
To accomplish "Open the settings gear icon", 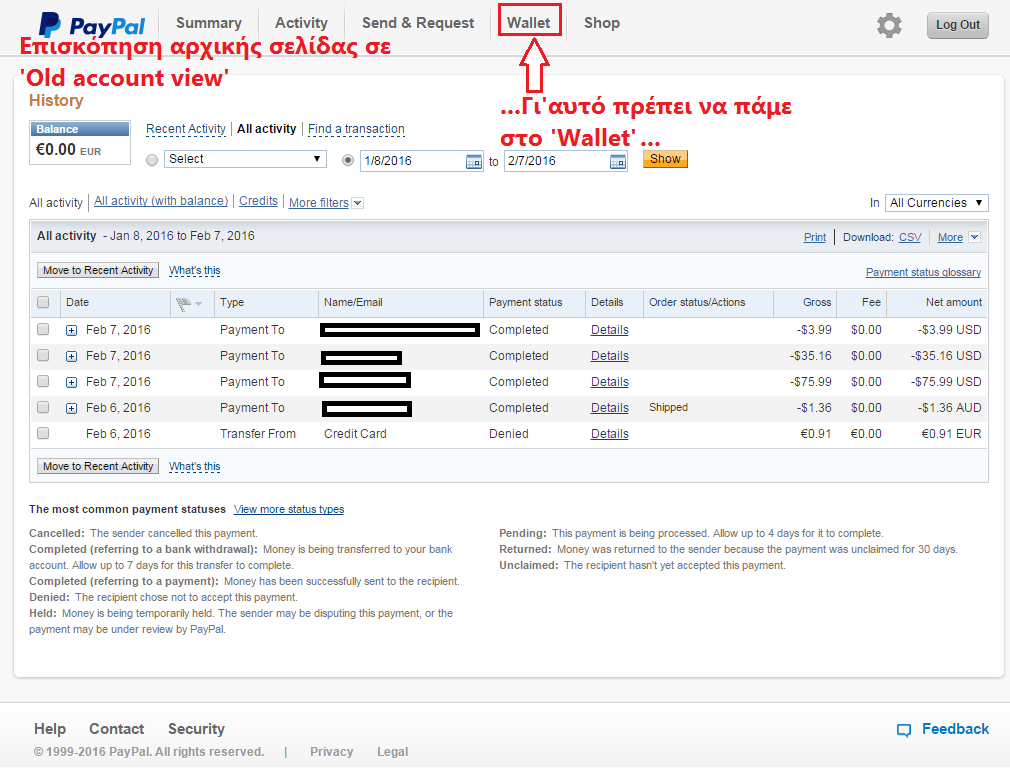I will 889,25.
